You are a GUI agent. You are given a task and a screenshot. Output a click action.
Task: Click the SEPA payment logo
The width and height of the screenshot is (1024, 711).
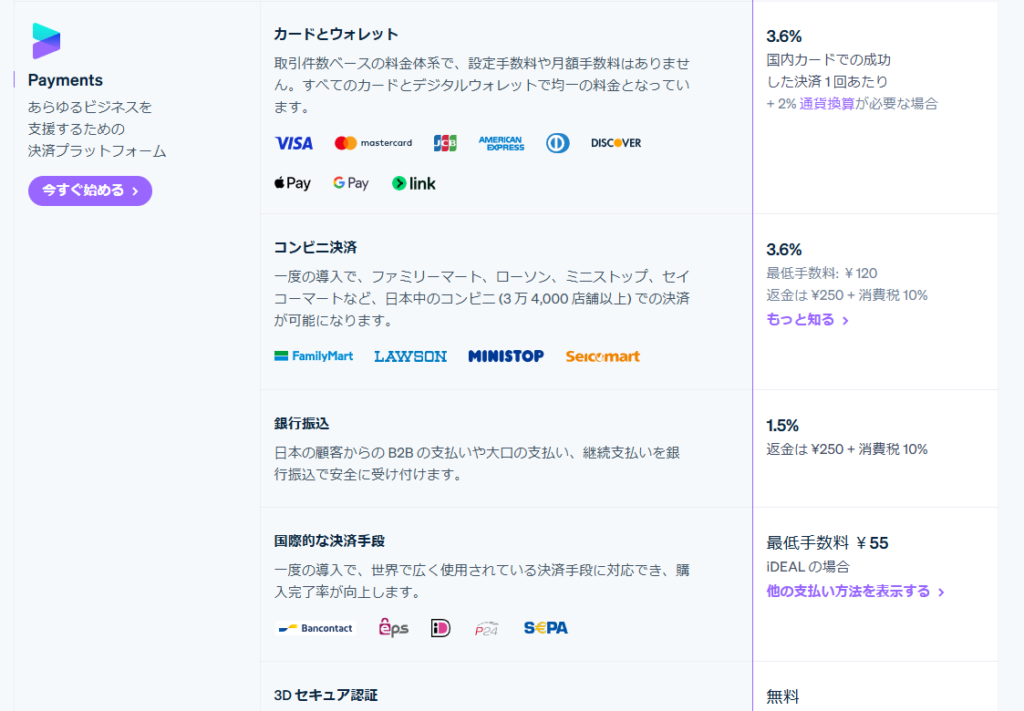(x=546, y=628)
